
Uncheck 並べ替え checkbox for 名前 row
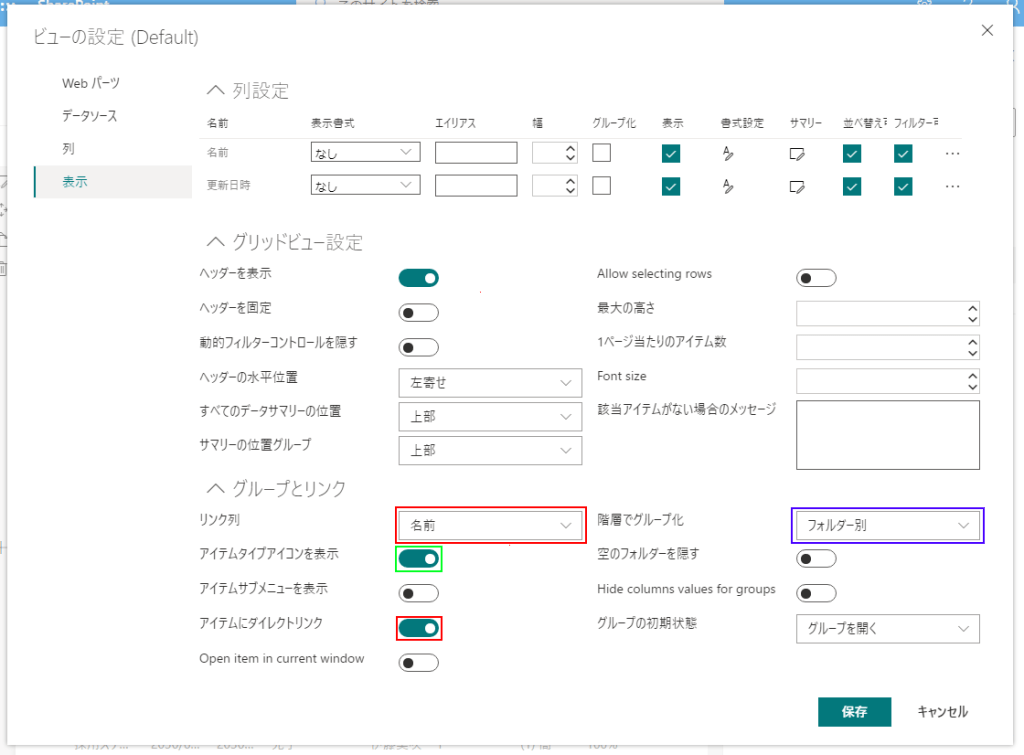[x=852, y=154]
